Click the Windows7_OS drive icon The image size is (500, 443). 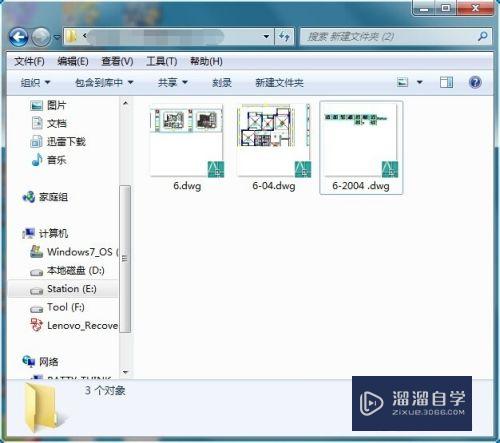(36, 252)
